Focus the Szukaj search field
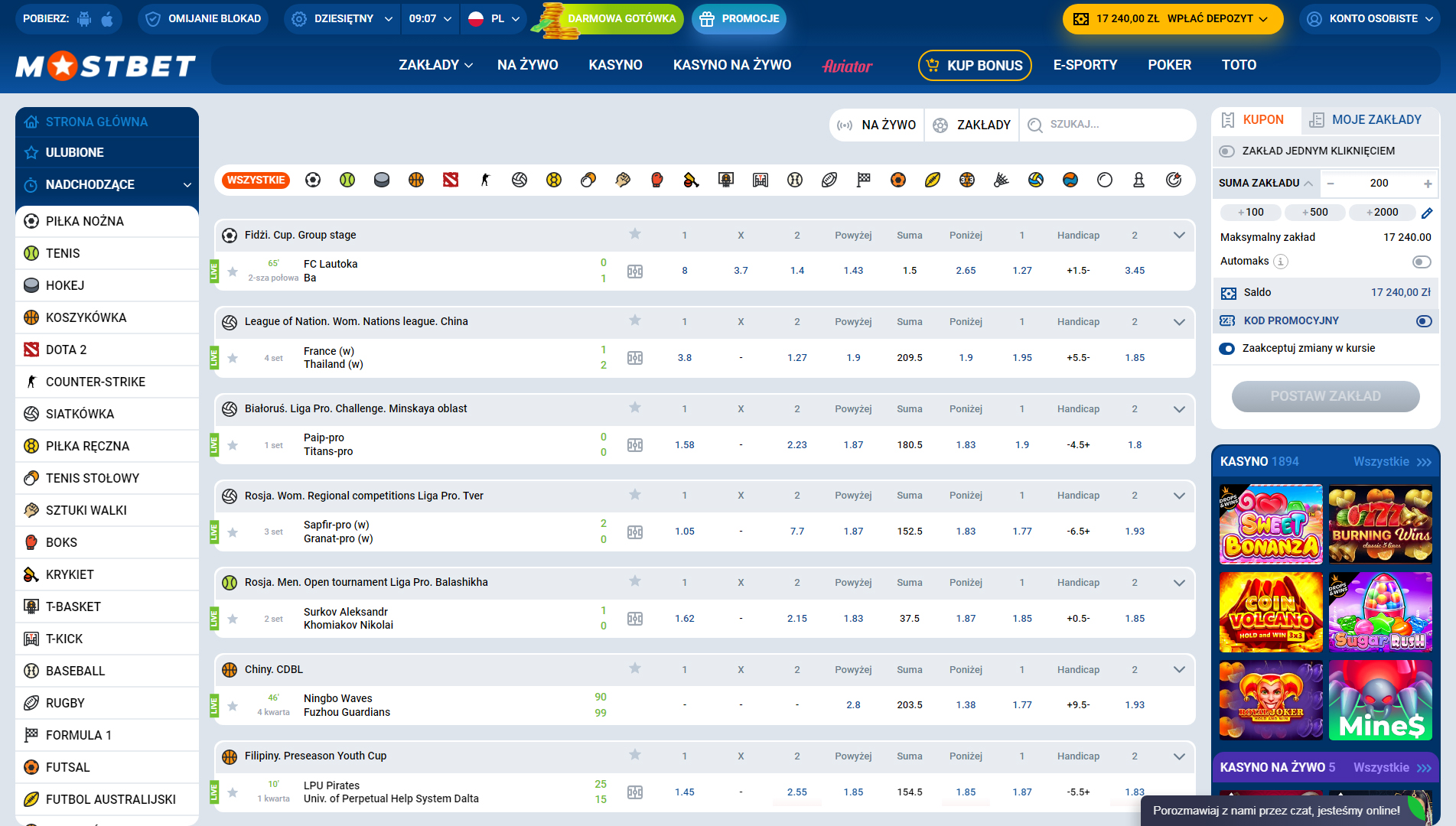 tap(1108, 125)
